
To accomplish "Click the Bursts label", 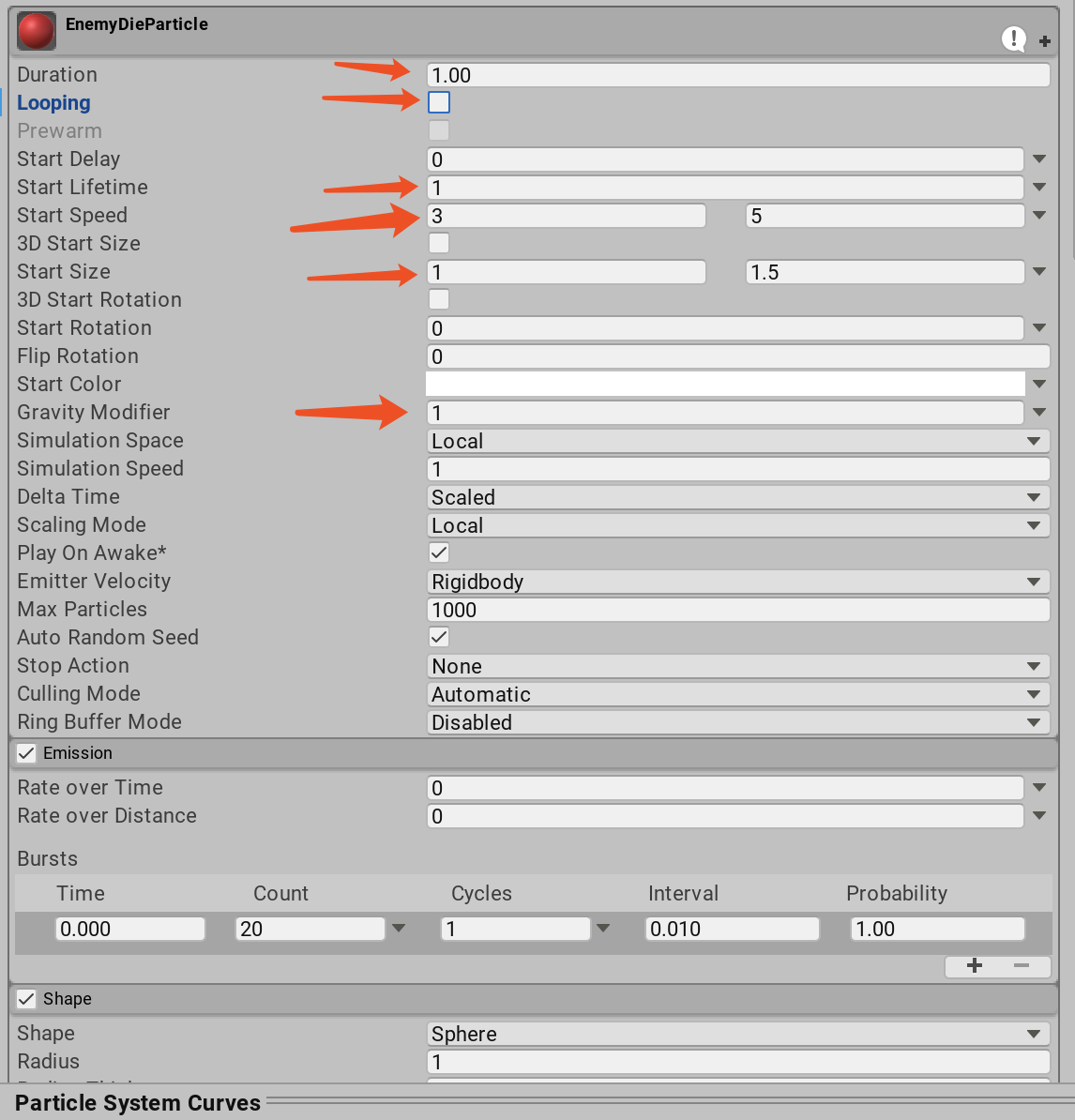I will coord(47,858).
